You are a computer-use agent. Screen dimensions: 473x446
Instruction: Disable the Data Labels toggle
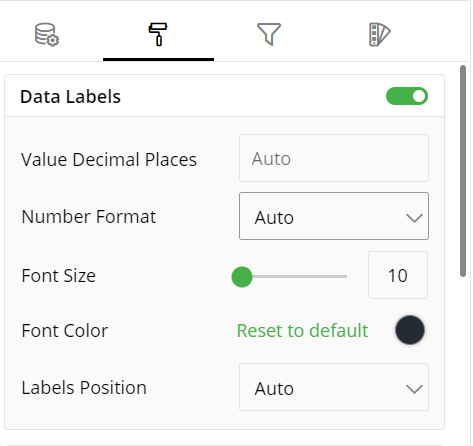click(407, 96)
